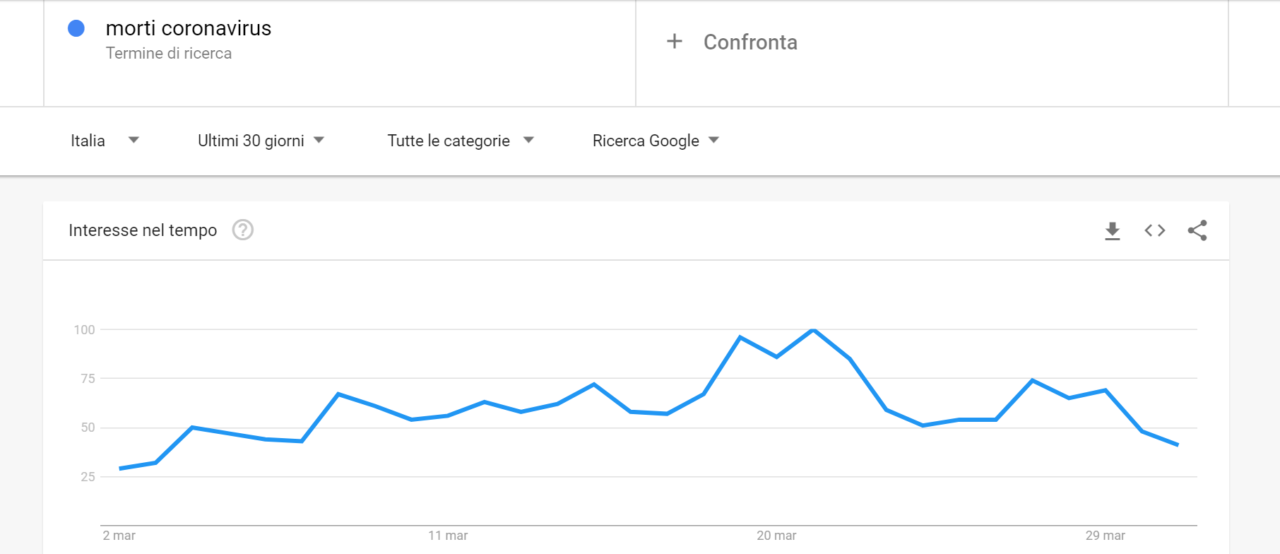Click the 20 mar axis label

click(x=777, y=536)
